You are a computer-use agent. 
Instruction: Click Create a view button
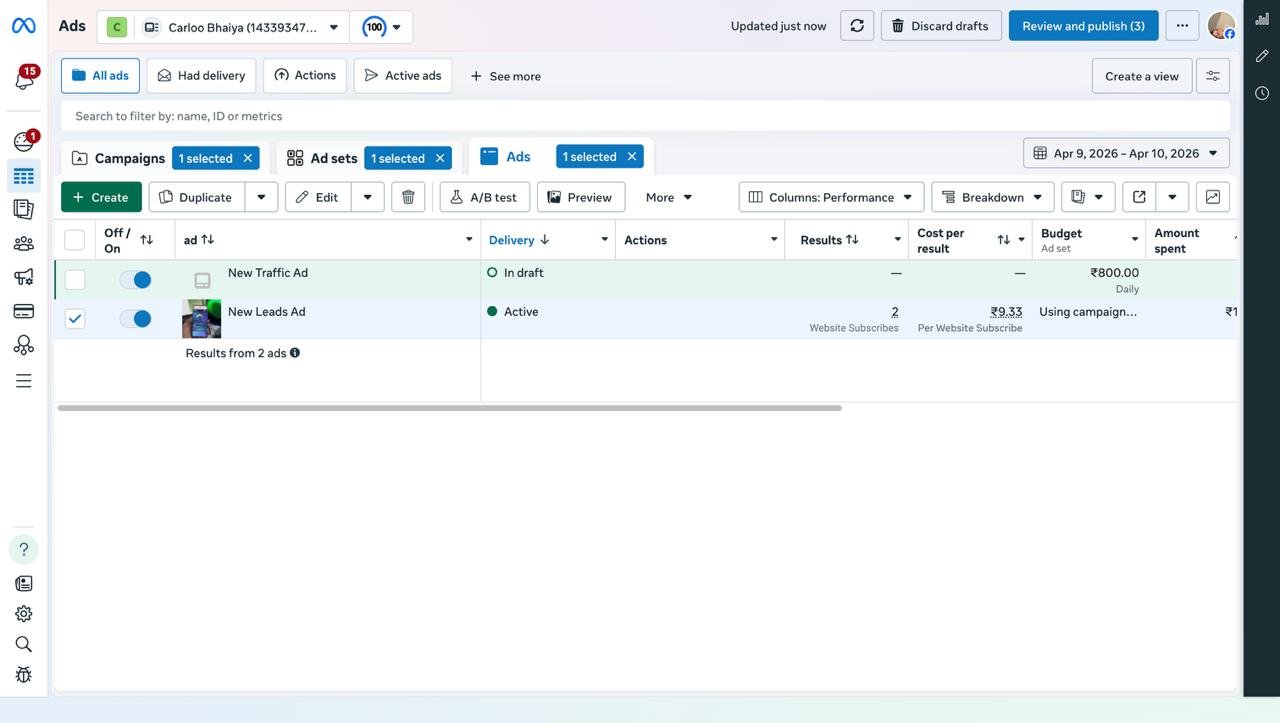pyautogui.click(x=1142, y=76)
